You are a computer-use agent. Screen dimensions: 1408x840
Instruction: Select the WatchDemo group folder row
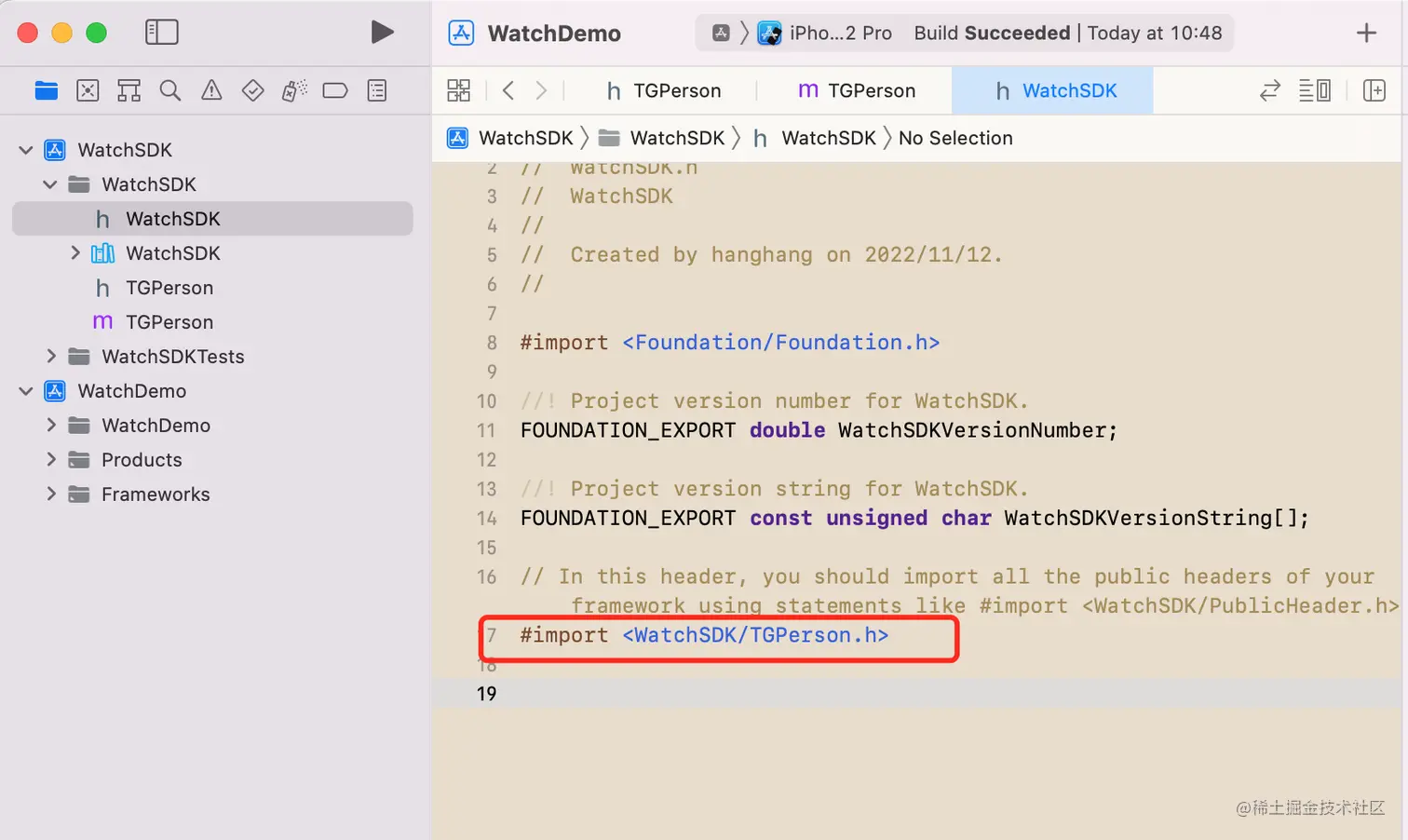(212, 426)
